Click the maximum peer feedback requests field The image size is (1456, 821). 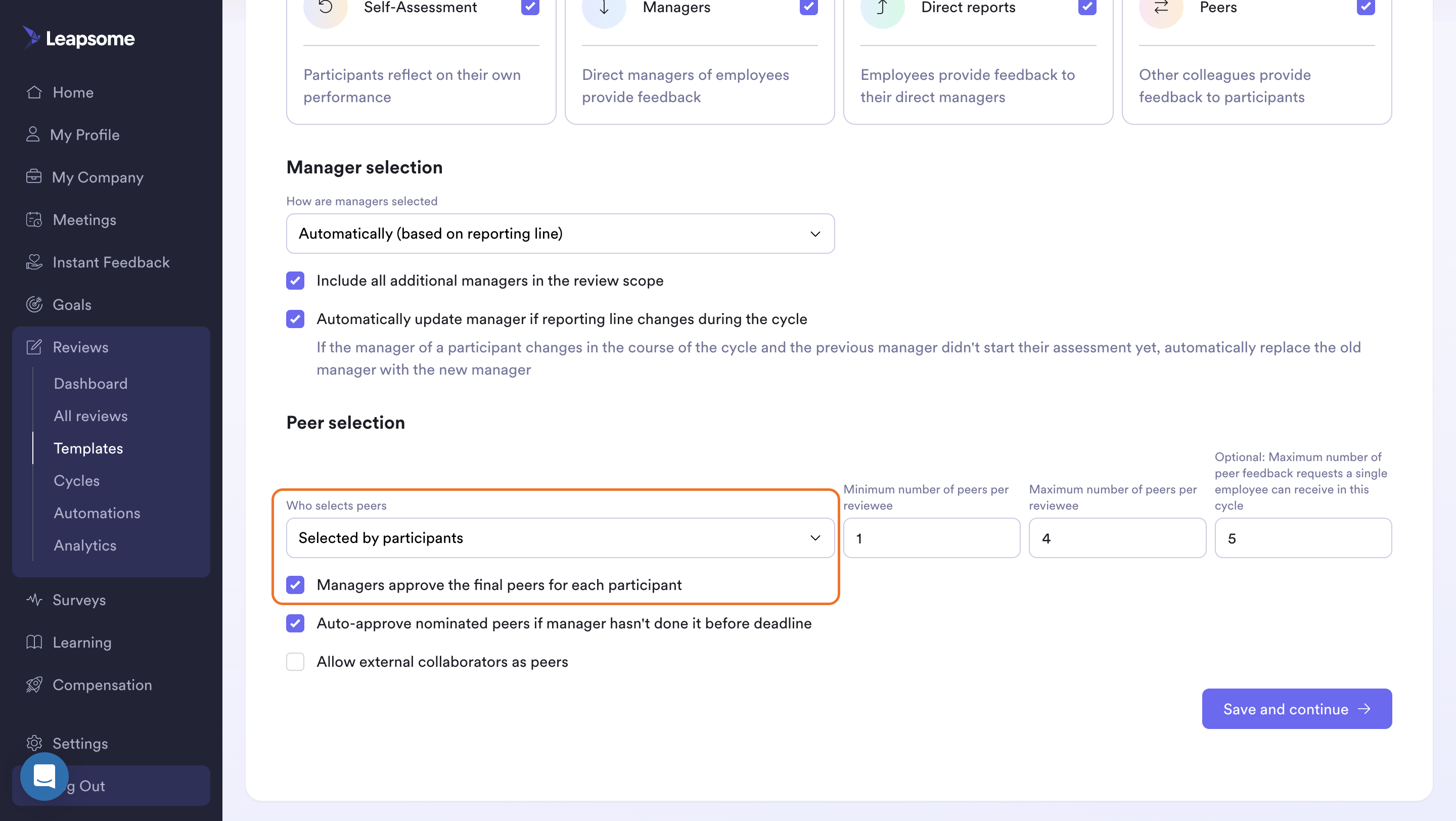pyautogui.click(x=1303, y=538)
